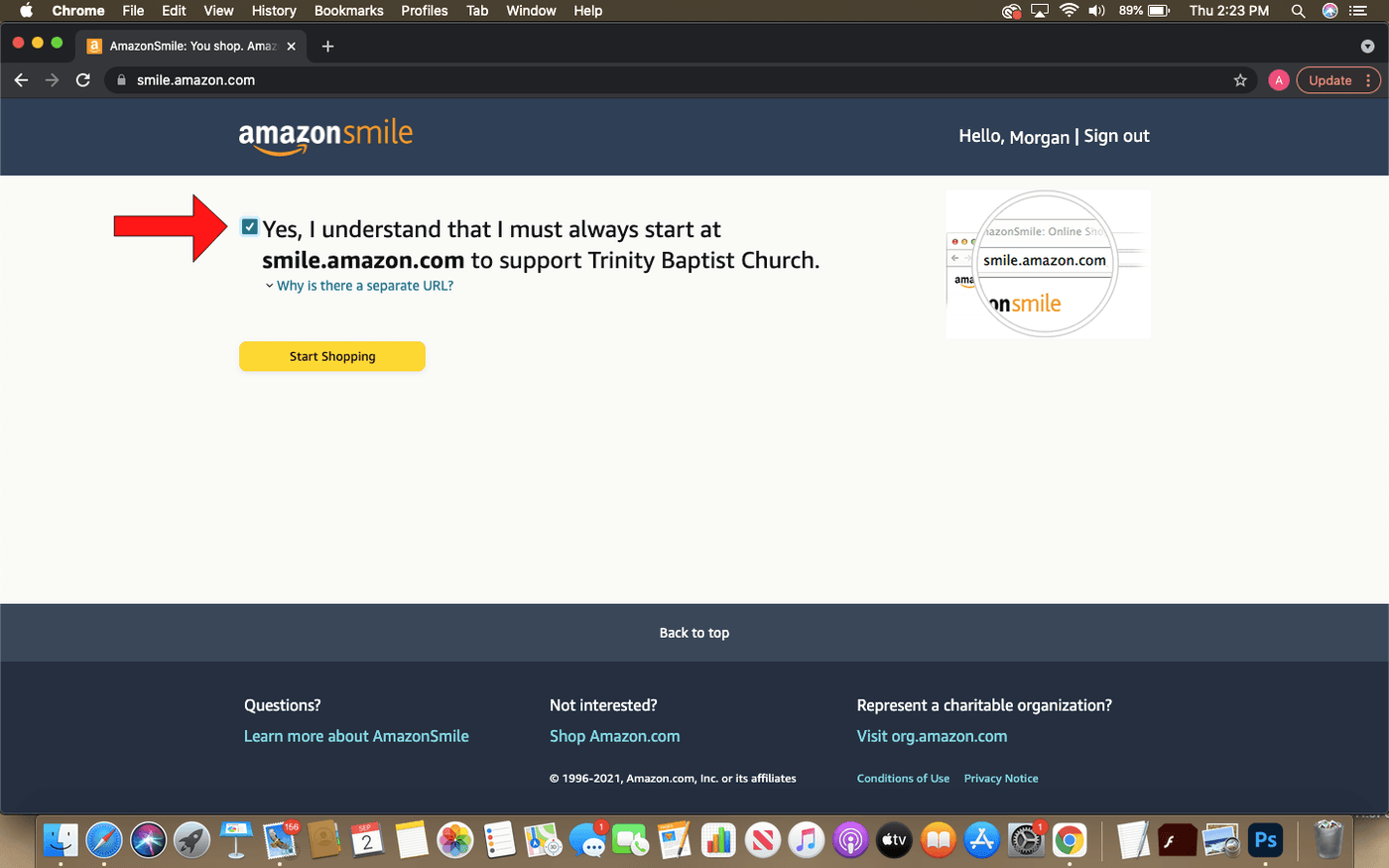Open the Window menu
This screenshot has height=868, width=1389.
click(531, 11)
